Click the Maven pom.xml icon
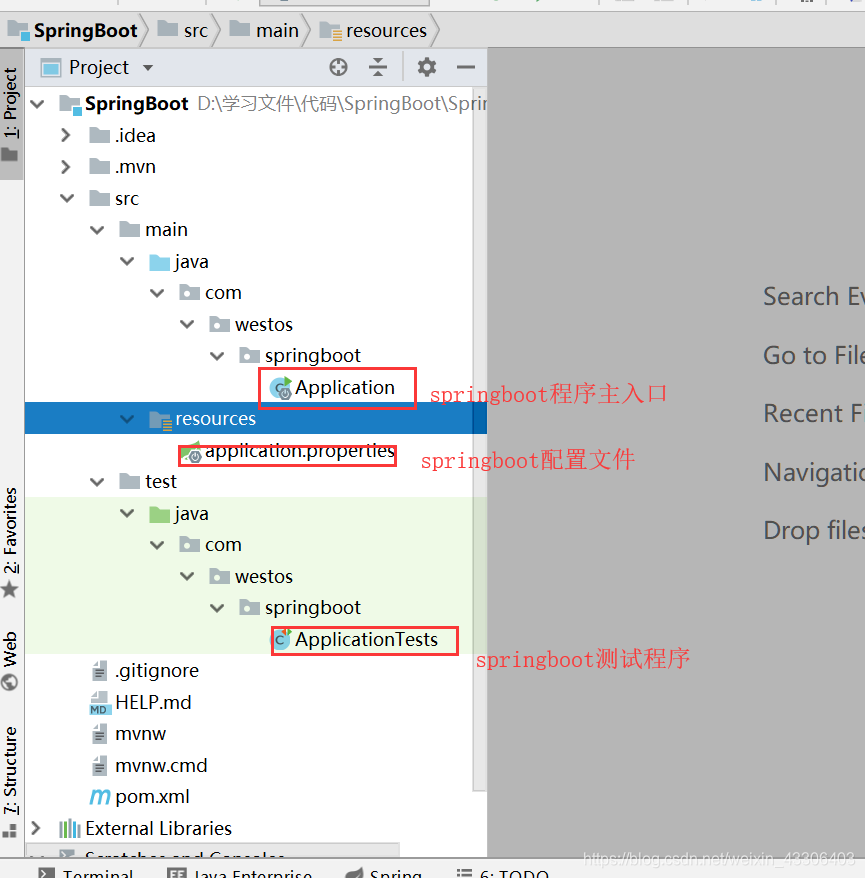The image size is (865, 878). 100,797
